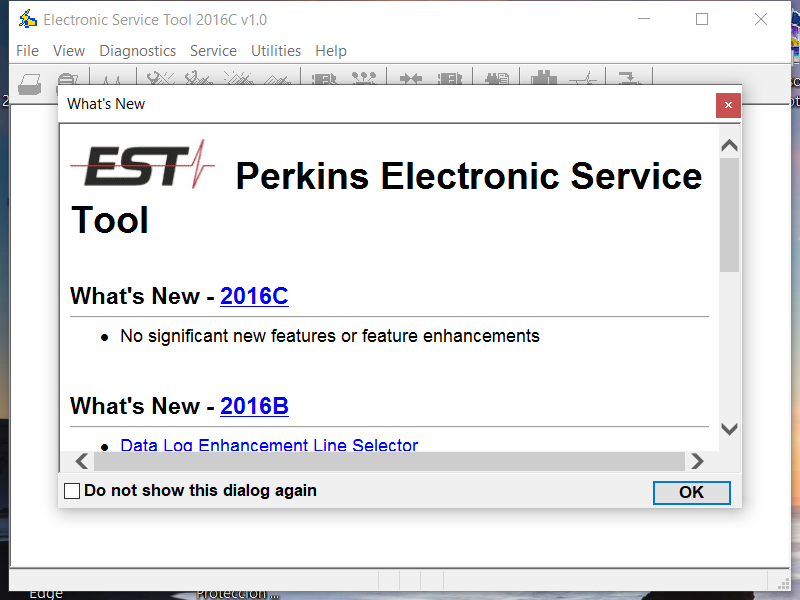Click the Logged Diagnostic Codes toolbar icon
The image size is (800, 600).
point(198,79)
